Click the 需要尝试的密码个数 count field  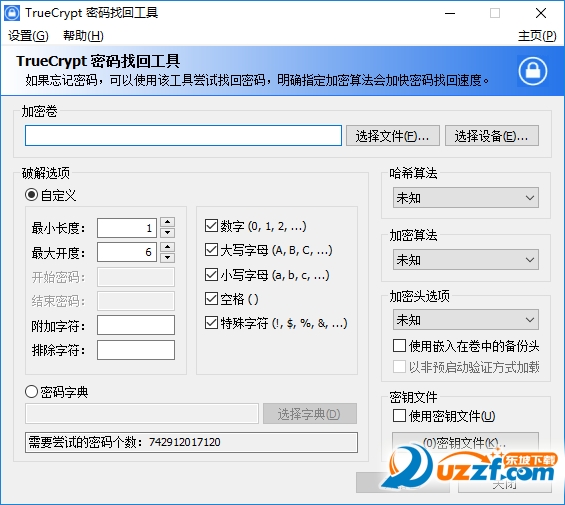point(191,442)
